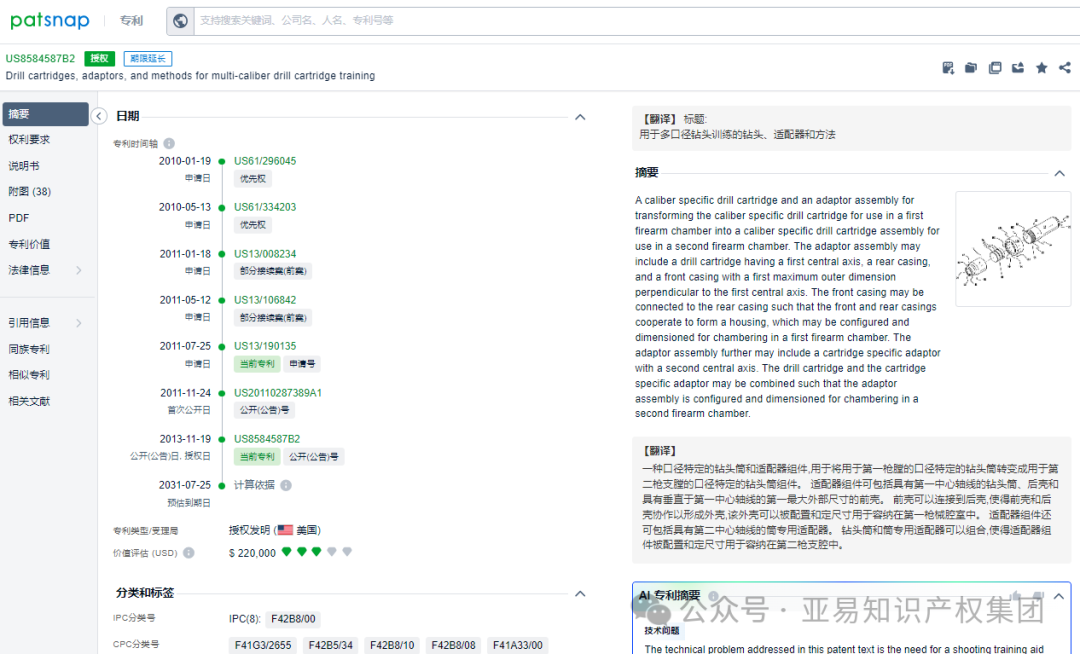Save this patent into a folder
Image resolution: width=1080 pixels, height=654 pixels.
tap(970, 67)
